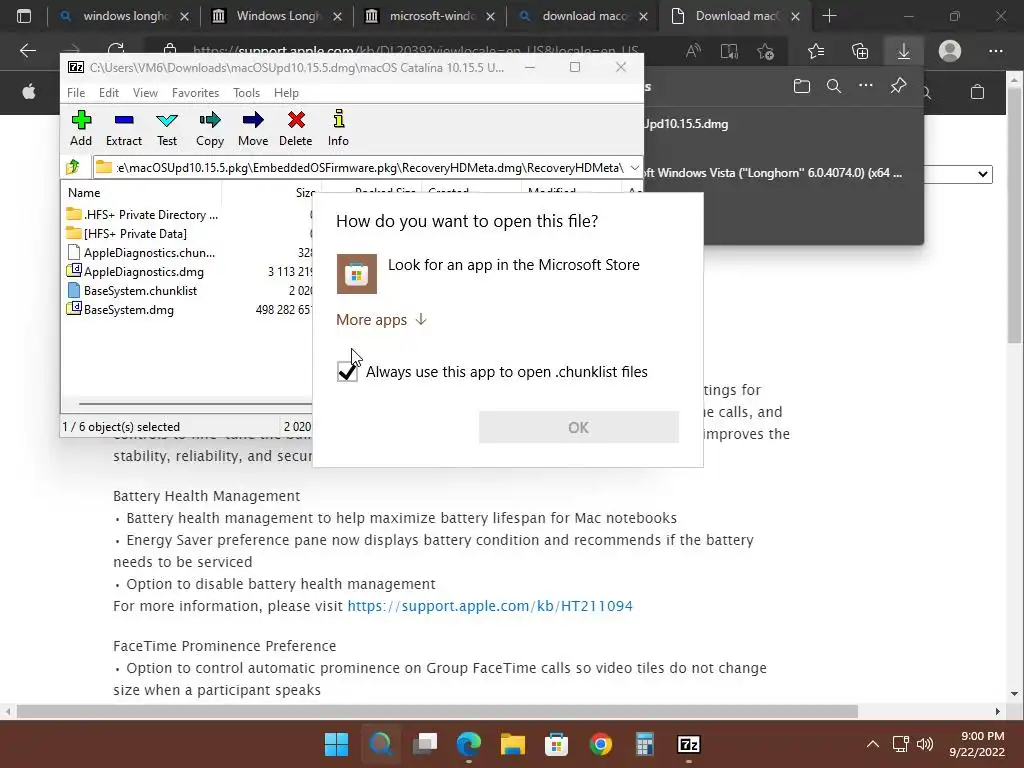This screenshot has width=1024, height=768.
Task: Pin the Edge downloads panel
Action: tap(899, 86)
